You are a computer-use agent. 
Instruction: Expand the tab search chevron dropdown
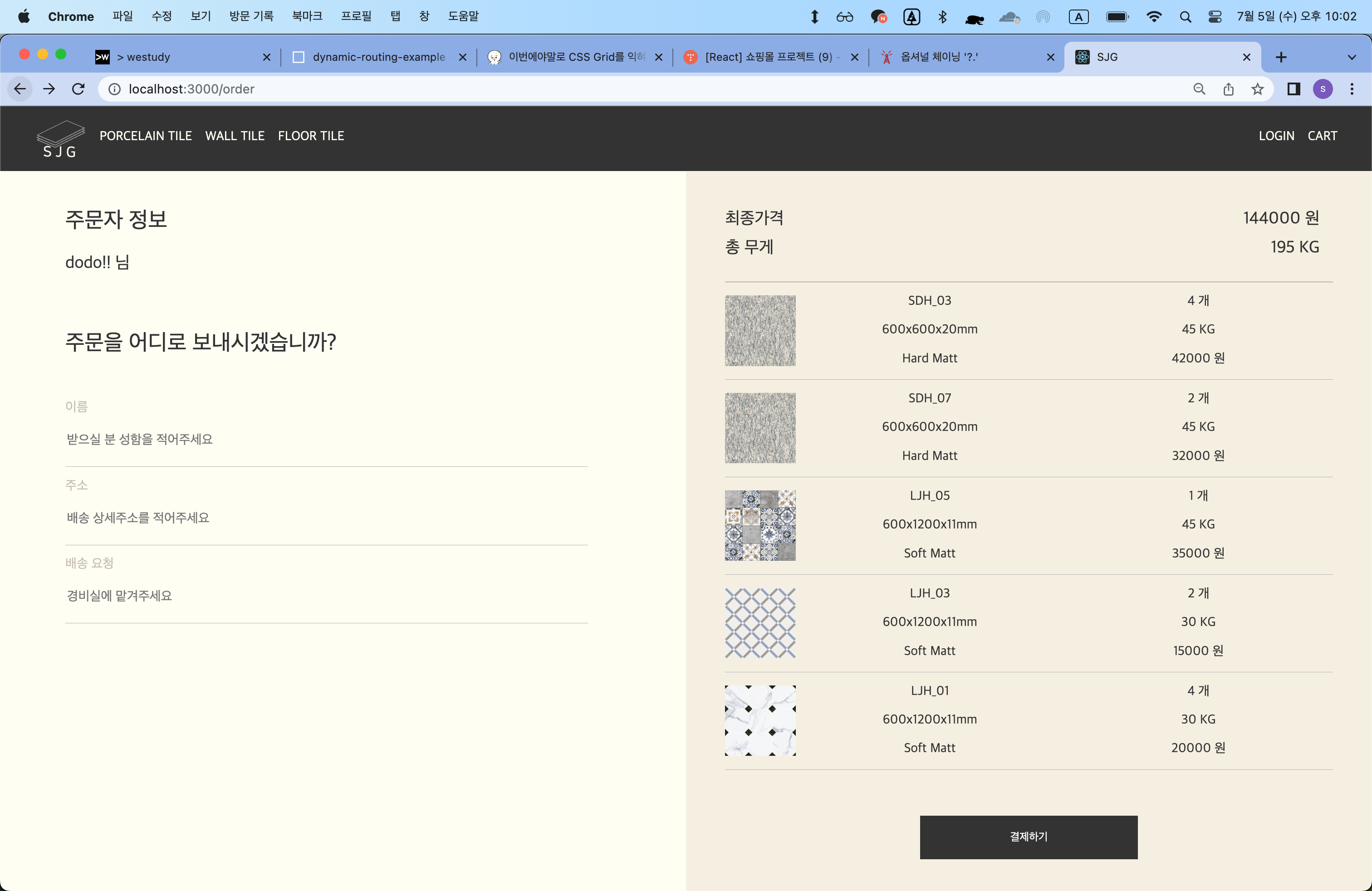(1351, 57)
